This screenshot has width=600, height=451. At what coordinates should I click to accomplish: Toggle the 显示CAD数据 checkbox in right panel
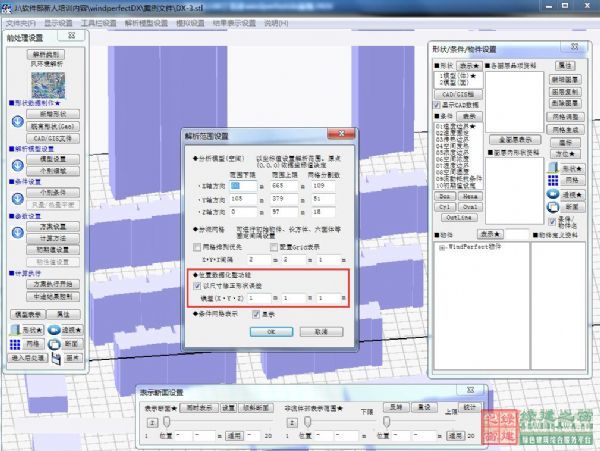pyautogui.click(x=436, y=104)
